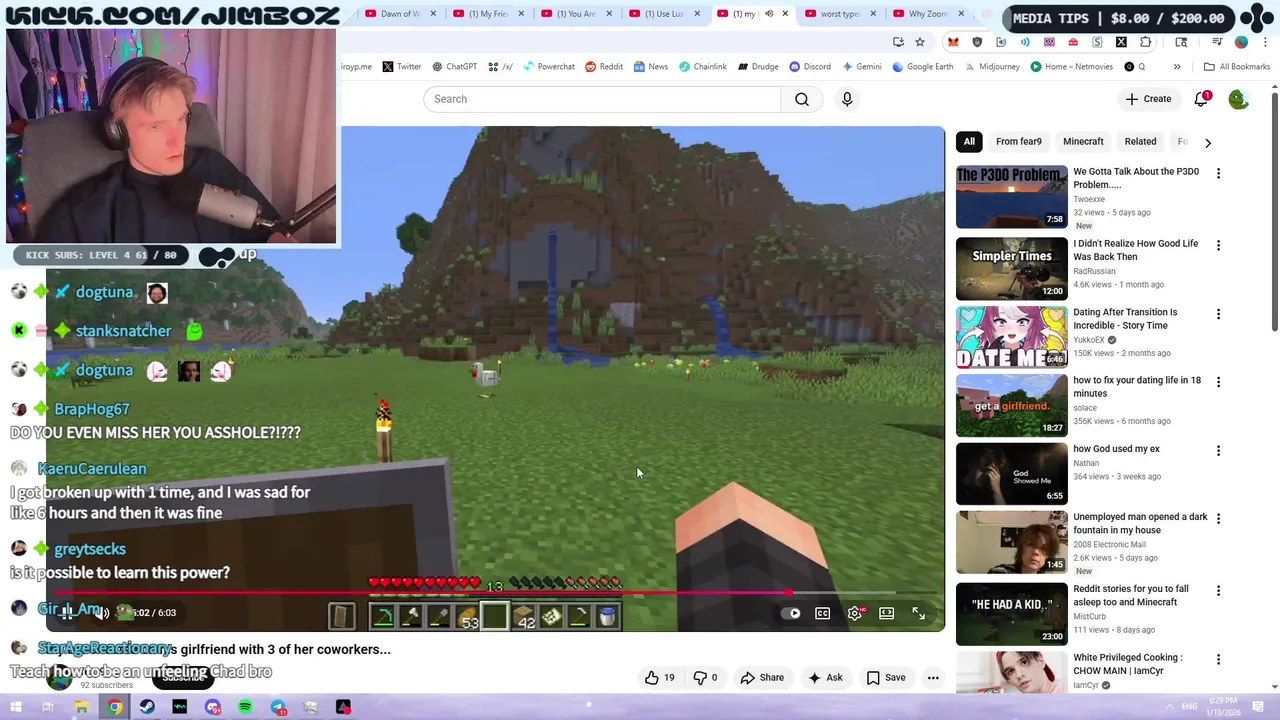1280x720 pixels.
Task: Select the 'Related' filter chip
Action: pyautogui.click(x=1140, y=142)
